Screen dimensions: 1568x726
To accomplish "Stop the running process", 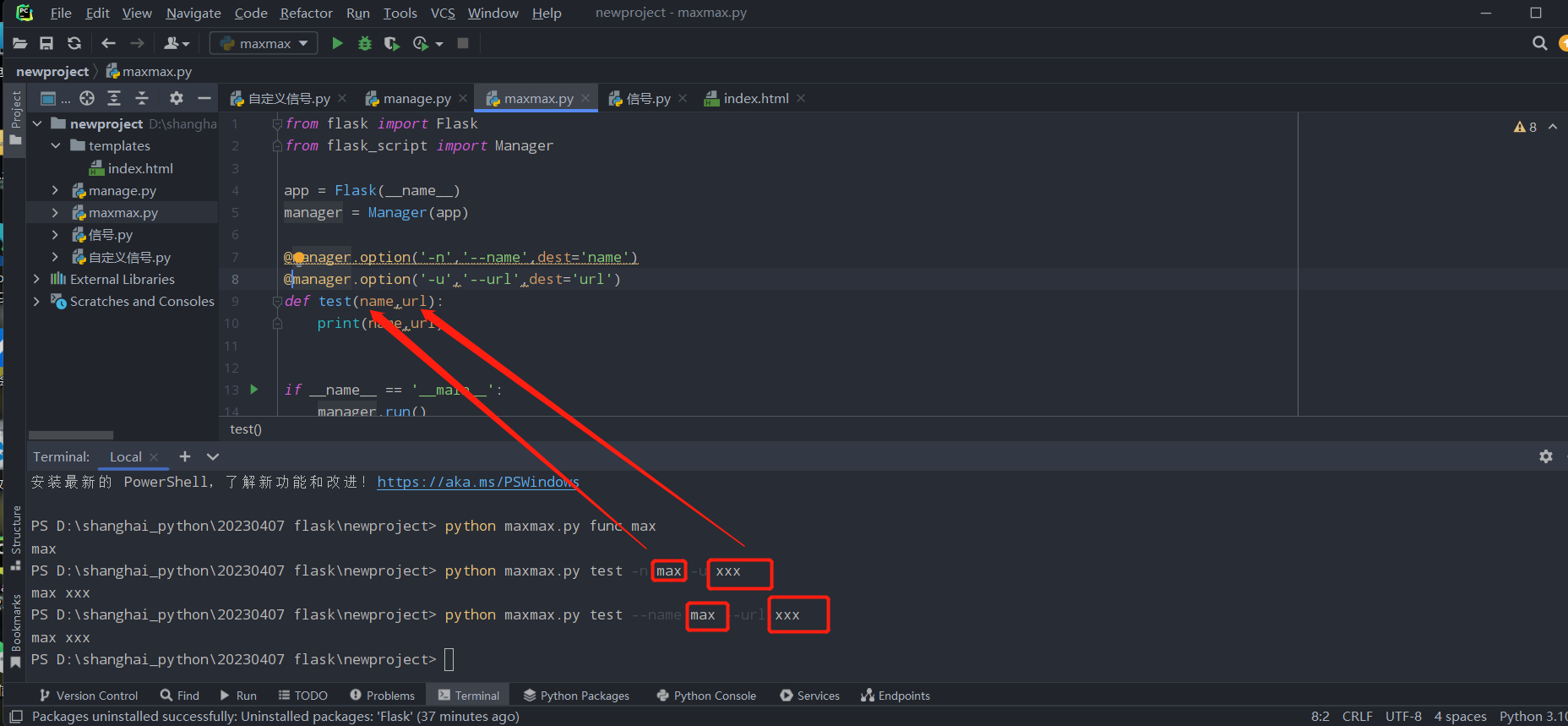I will pyautogui.click(x=463, y=43).
